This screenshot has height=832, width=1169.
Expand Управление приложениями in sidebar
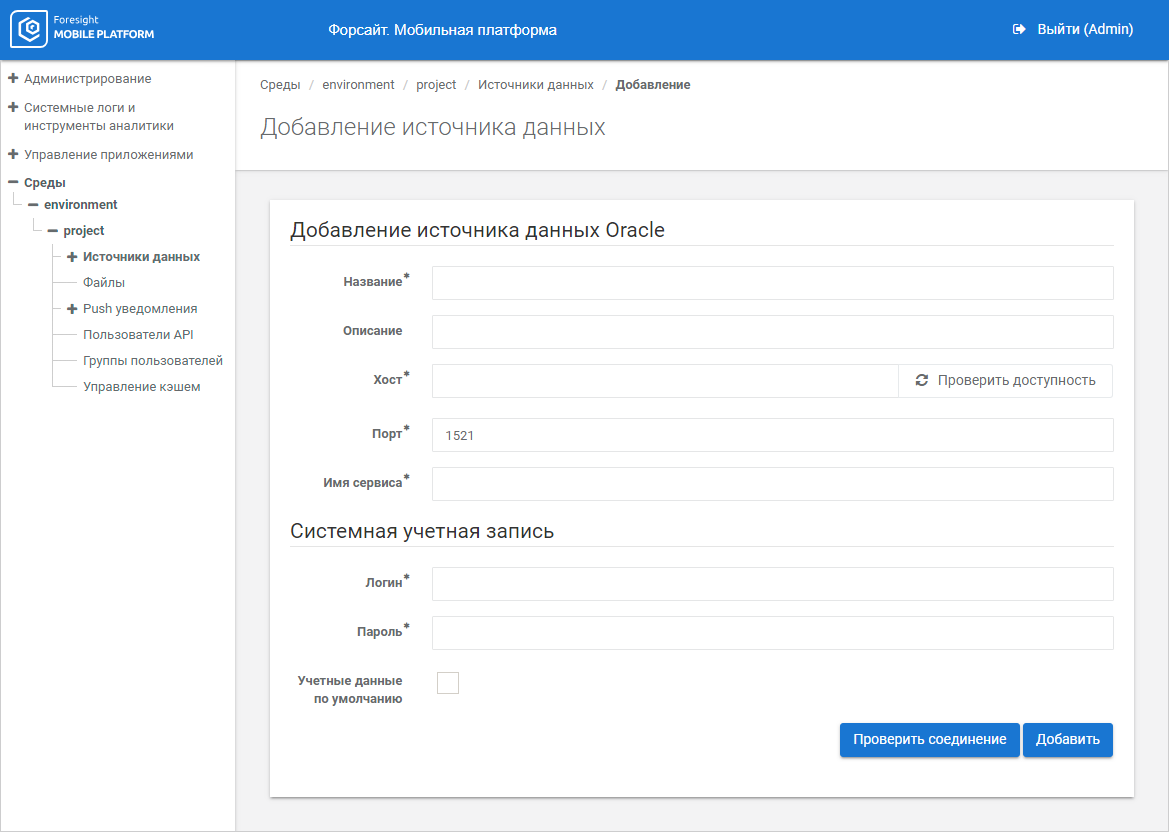13,155
